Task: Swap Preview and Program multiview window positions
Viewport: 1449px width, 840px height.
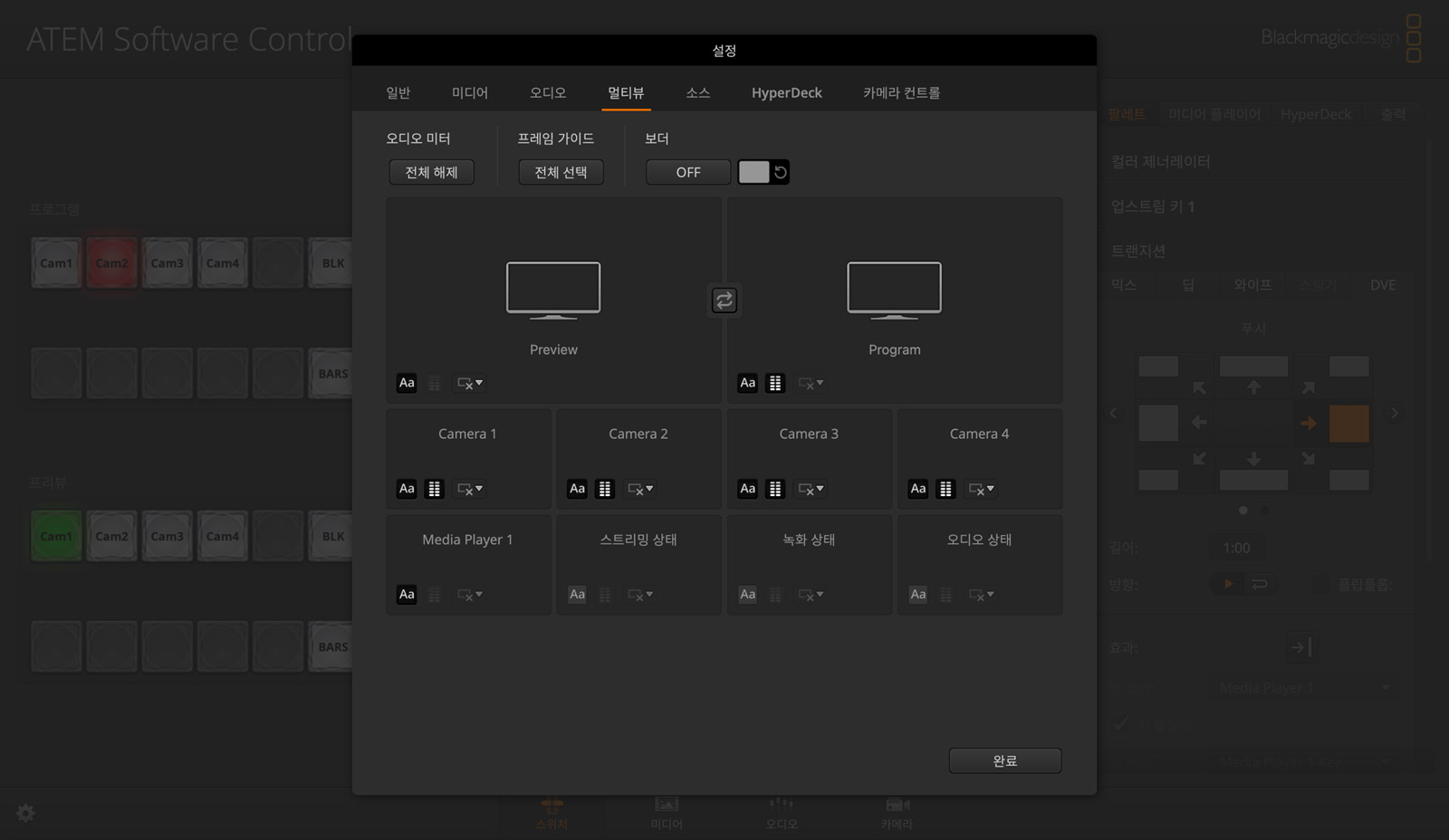Action: pyautogui.click(x=724, y=300)
